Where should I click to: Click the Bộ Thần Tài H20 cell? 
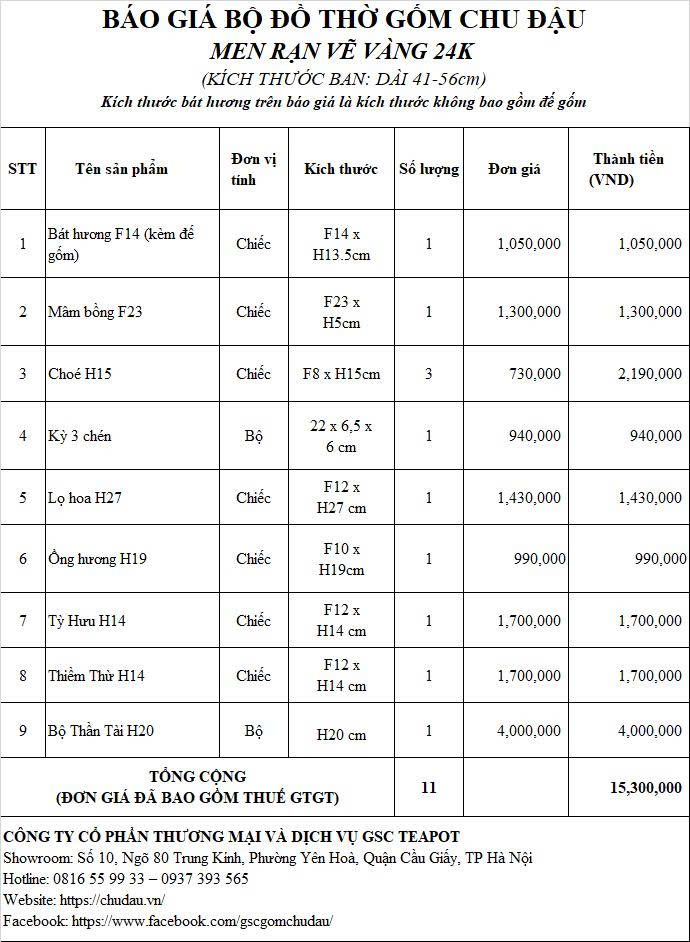click(x=132, y=731)
